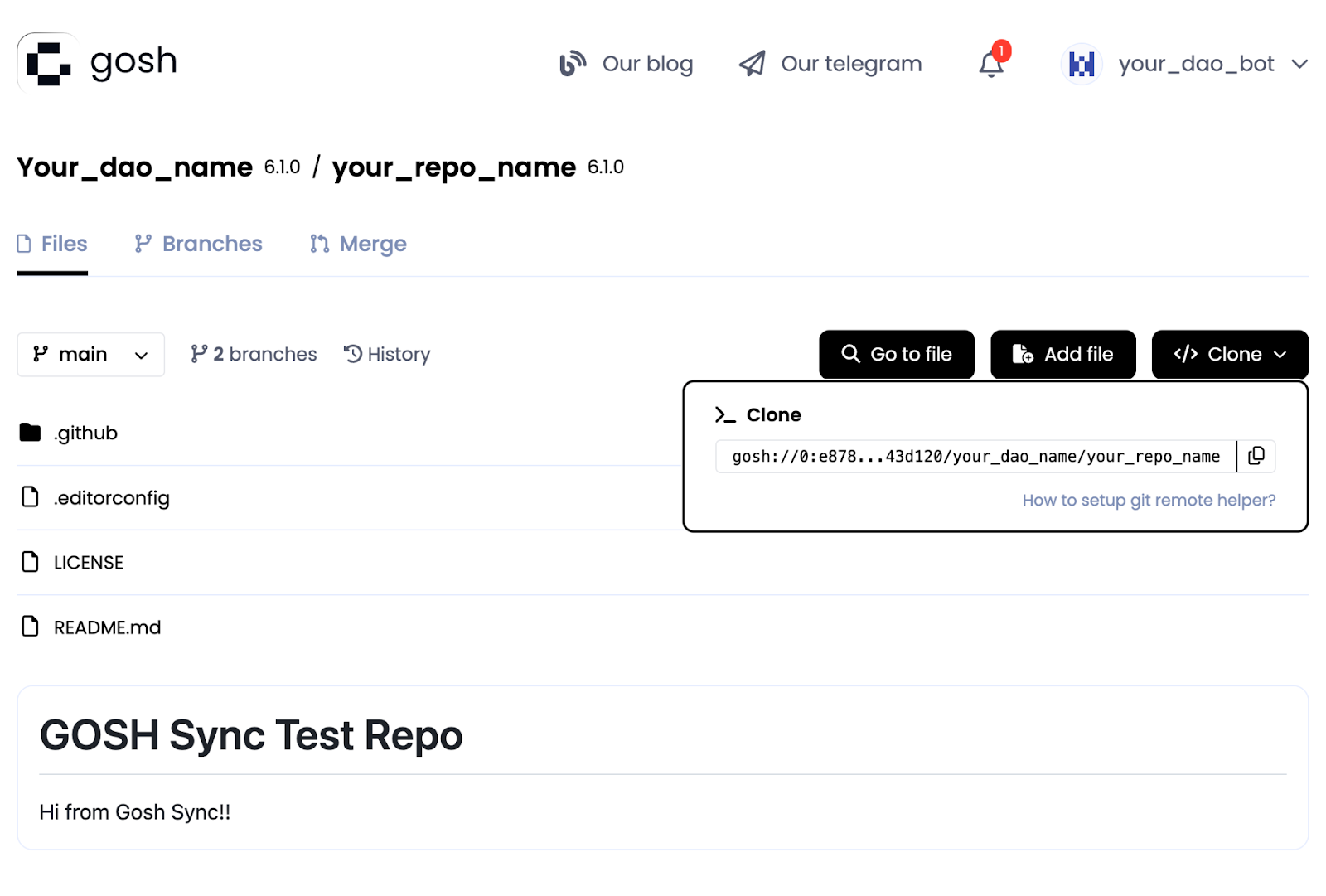This screenshot has height=896, width=1326.
Task: Click the gosh logo icon
Action: tap(48, 63)
